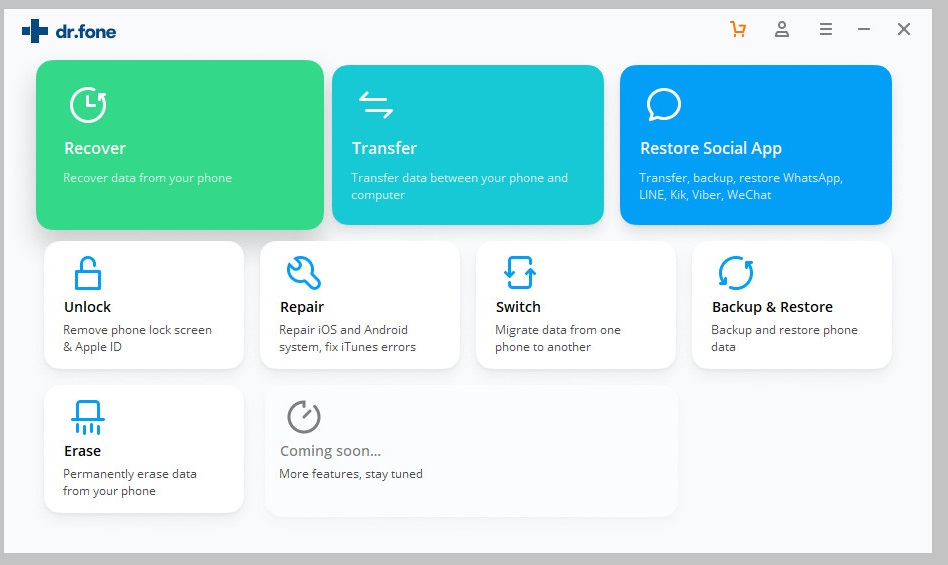Open the user account profile
The width and height of the screenshot is (948, 565).
782,29
